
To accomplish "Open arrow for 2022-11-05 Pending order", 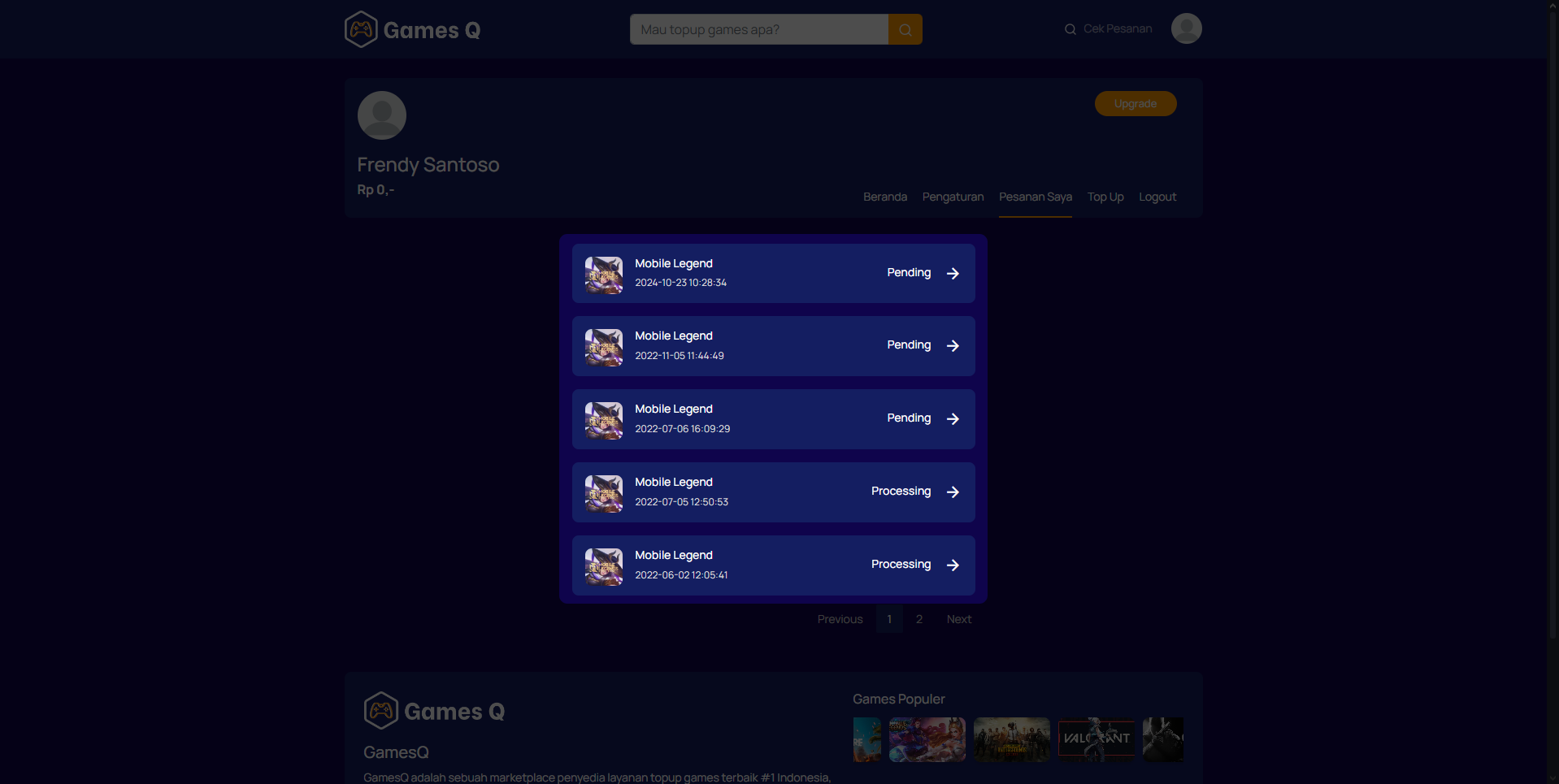I will [x=953, y=346].
